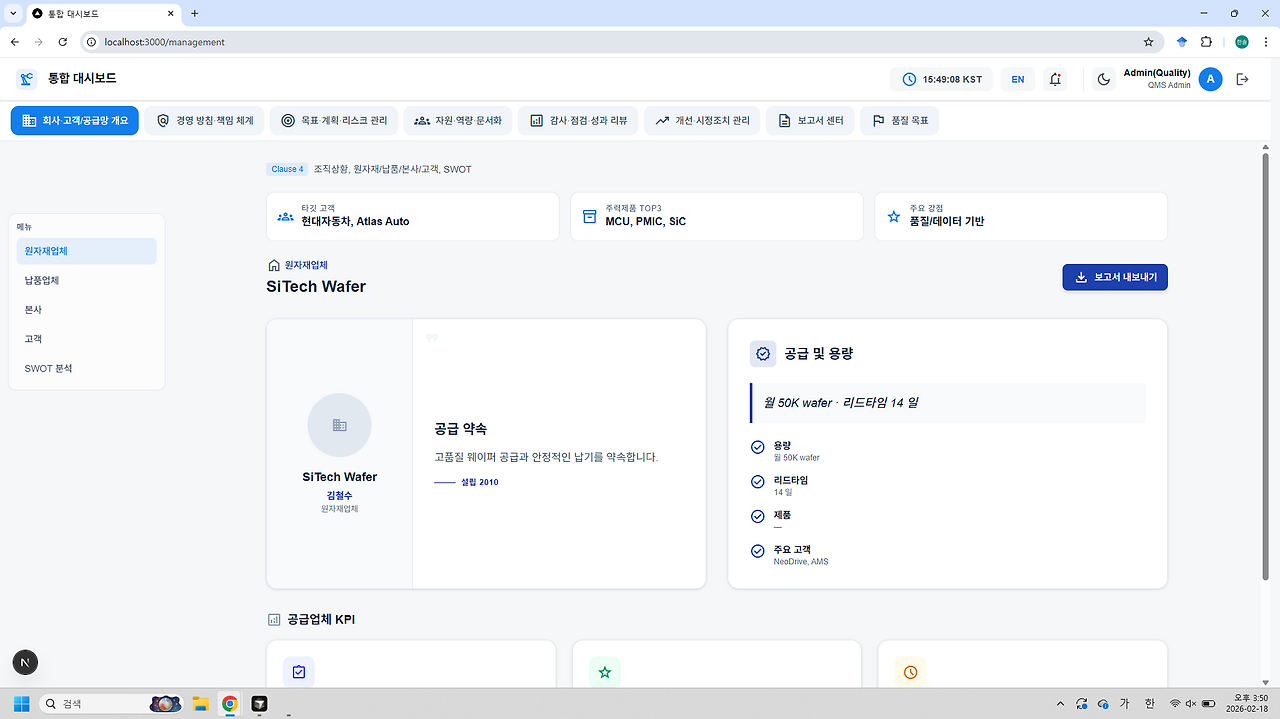This screenshot has height=719, width=1280.
Task: Open the blue A user avatar
Action: point(1210,79)
